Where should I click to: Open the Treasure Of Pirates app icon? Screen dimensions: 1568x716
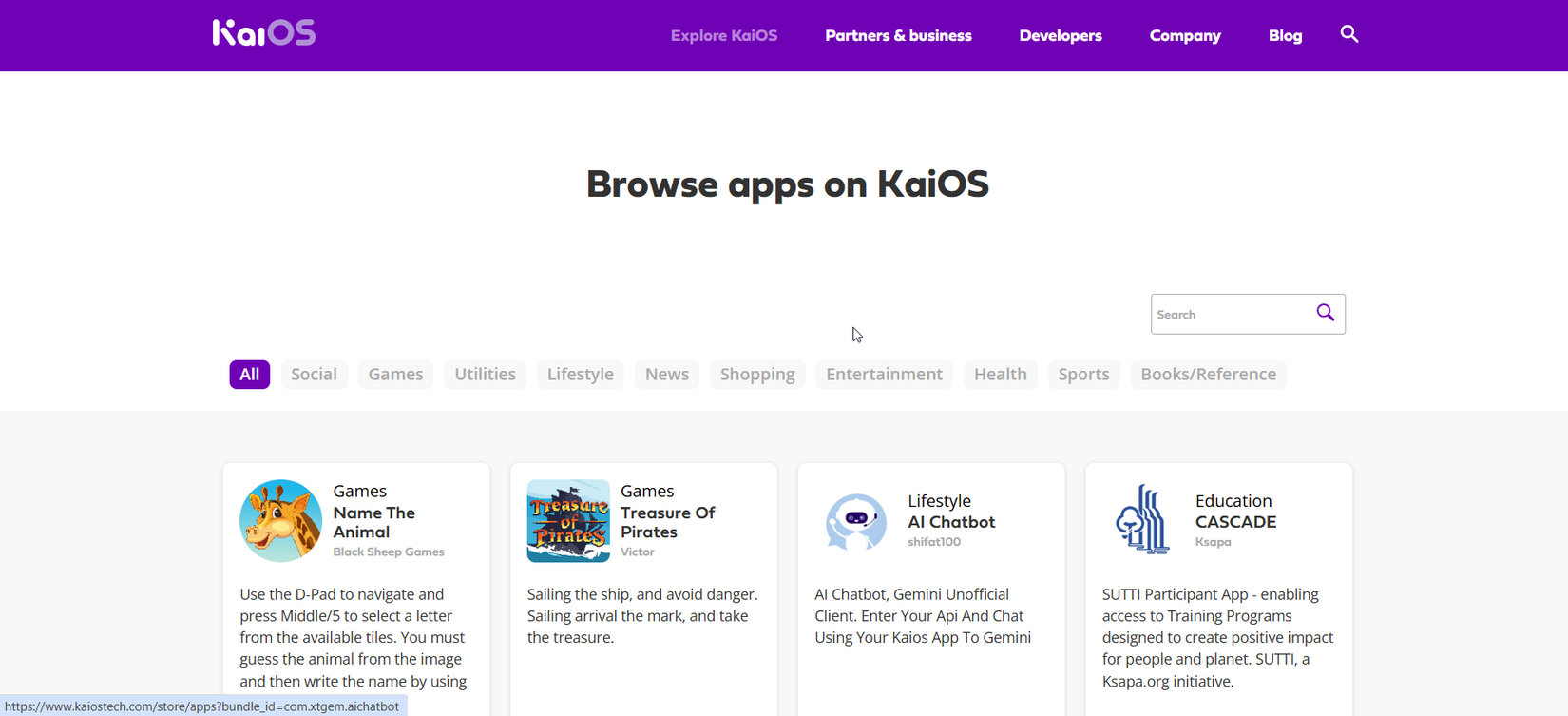click(568, 520)
